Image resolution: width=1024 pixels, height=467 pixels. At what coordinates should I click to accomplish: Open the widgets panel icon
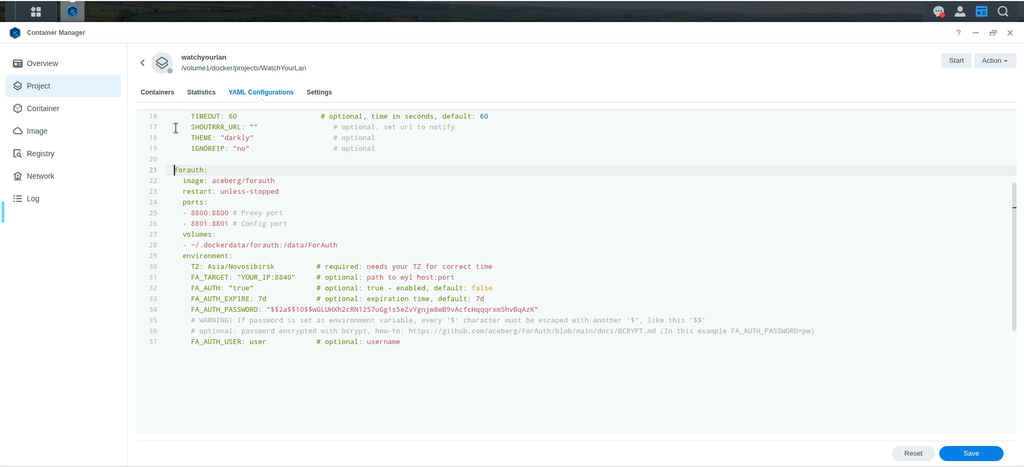(982, 11)
